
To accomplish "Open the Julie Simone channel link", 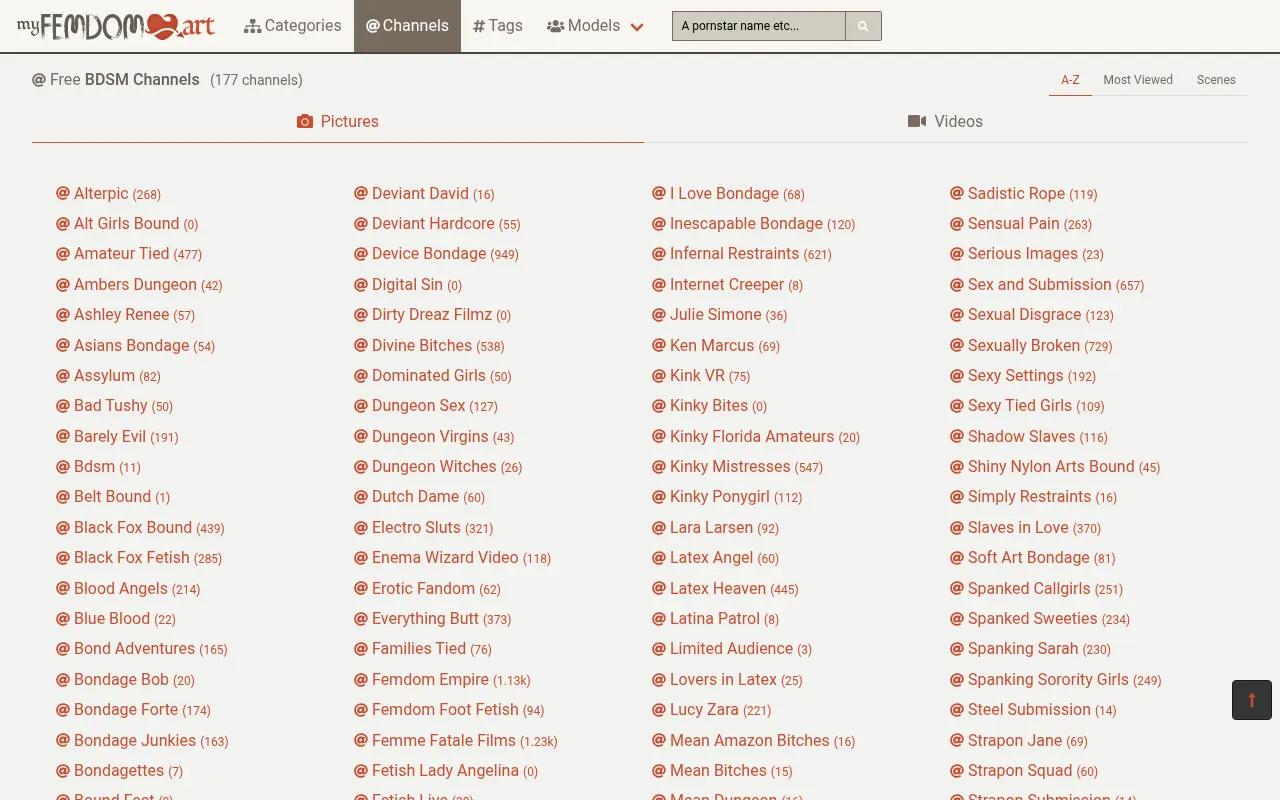I will 720,315.
